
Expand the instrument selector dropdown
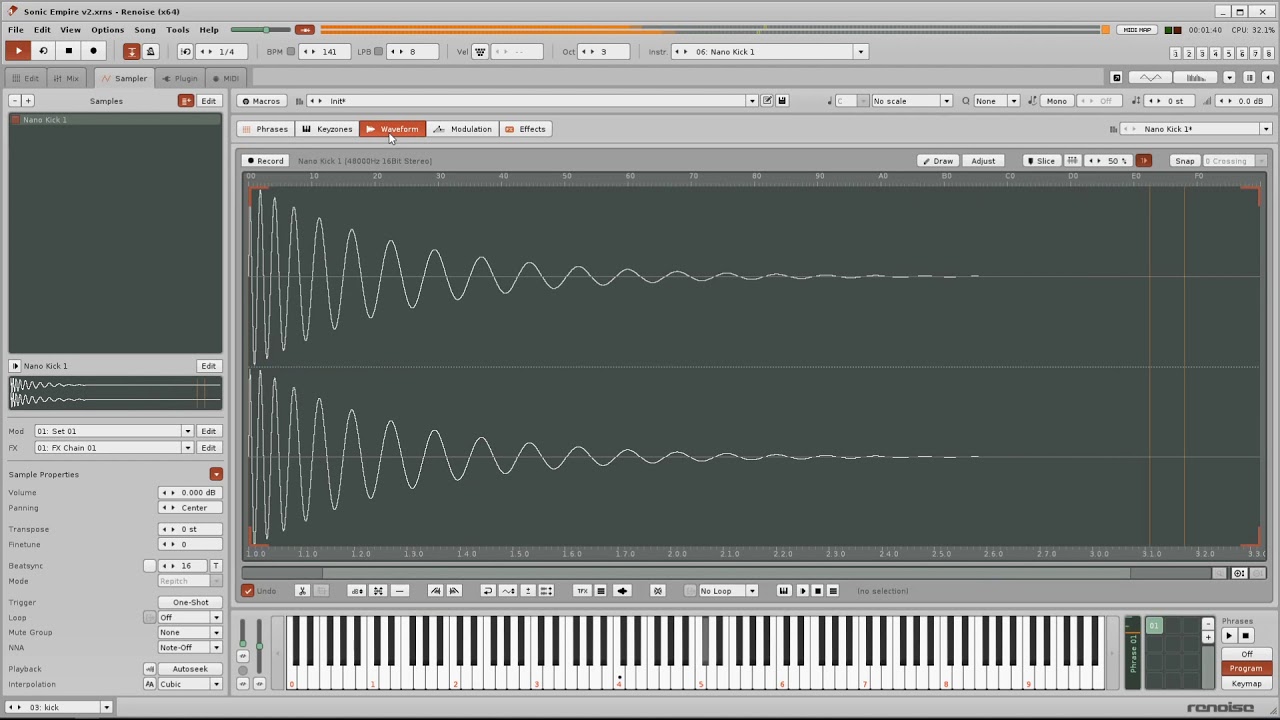click(861, 51)
